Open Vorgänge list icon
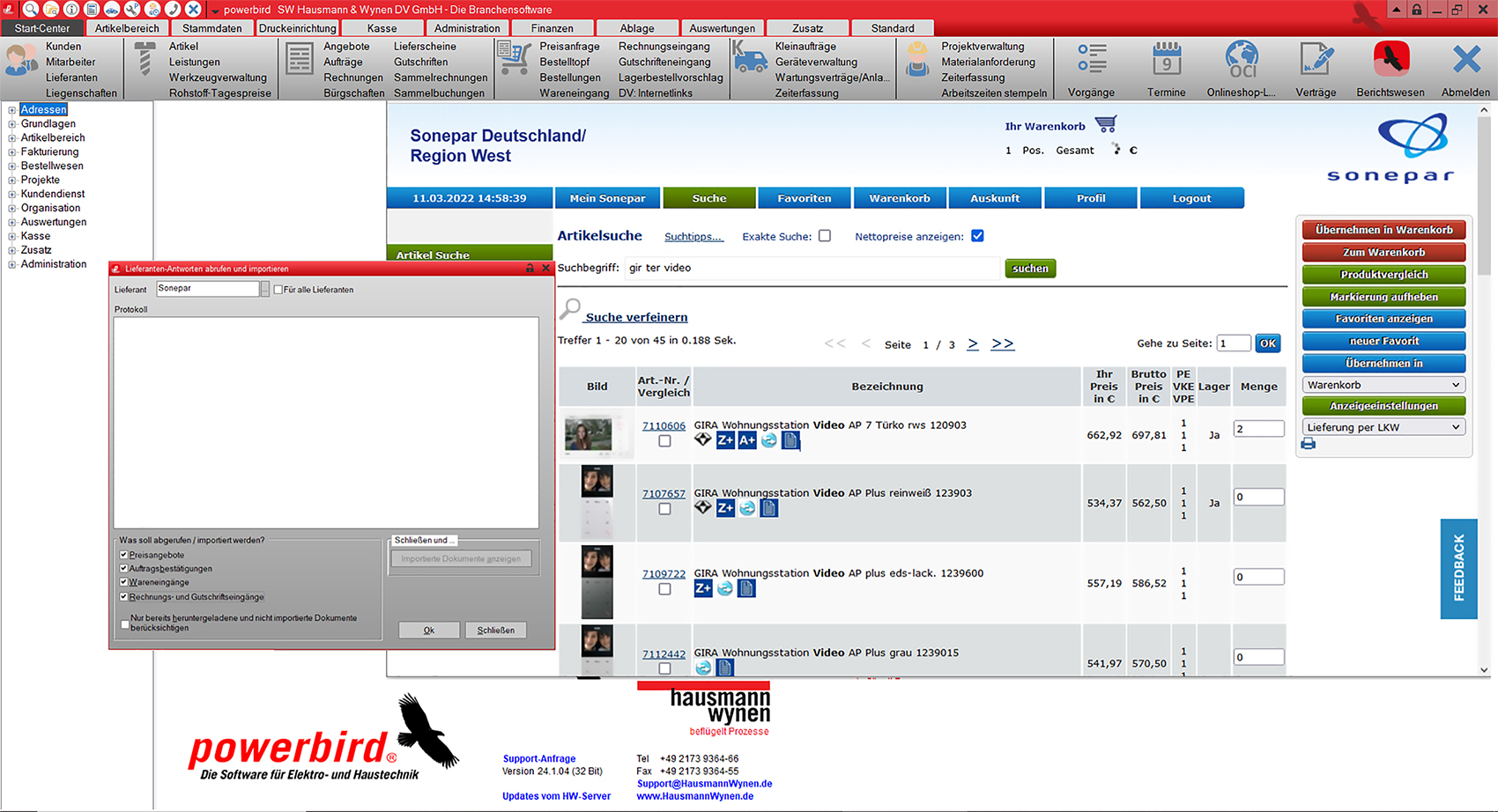Image resolution: width=1498 pixels, height=812 pixels. (x=1092, y=60)
